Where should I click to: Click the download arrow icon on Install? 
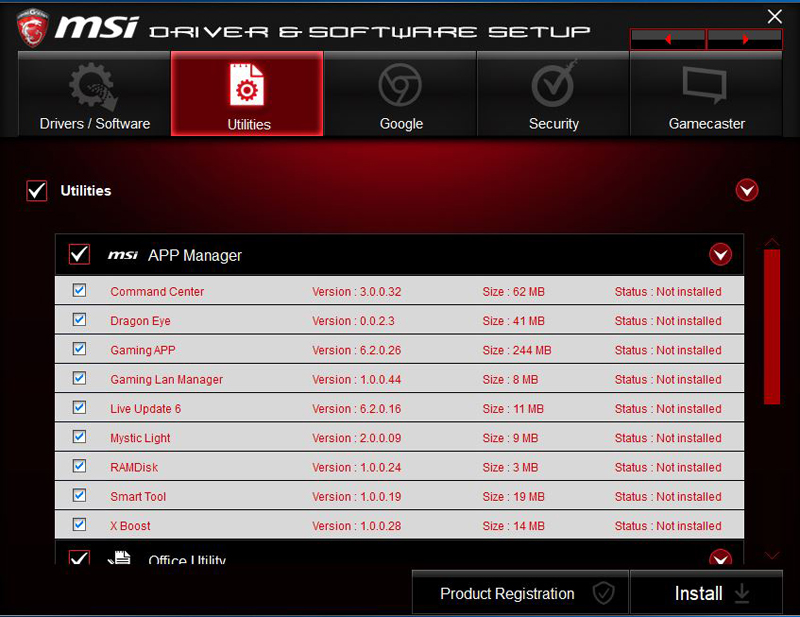click(742, 594)
